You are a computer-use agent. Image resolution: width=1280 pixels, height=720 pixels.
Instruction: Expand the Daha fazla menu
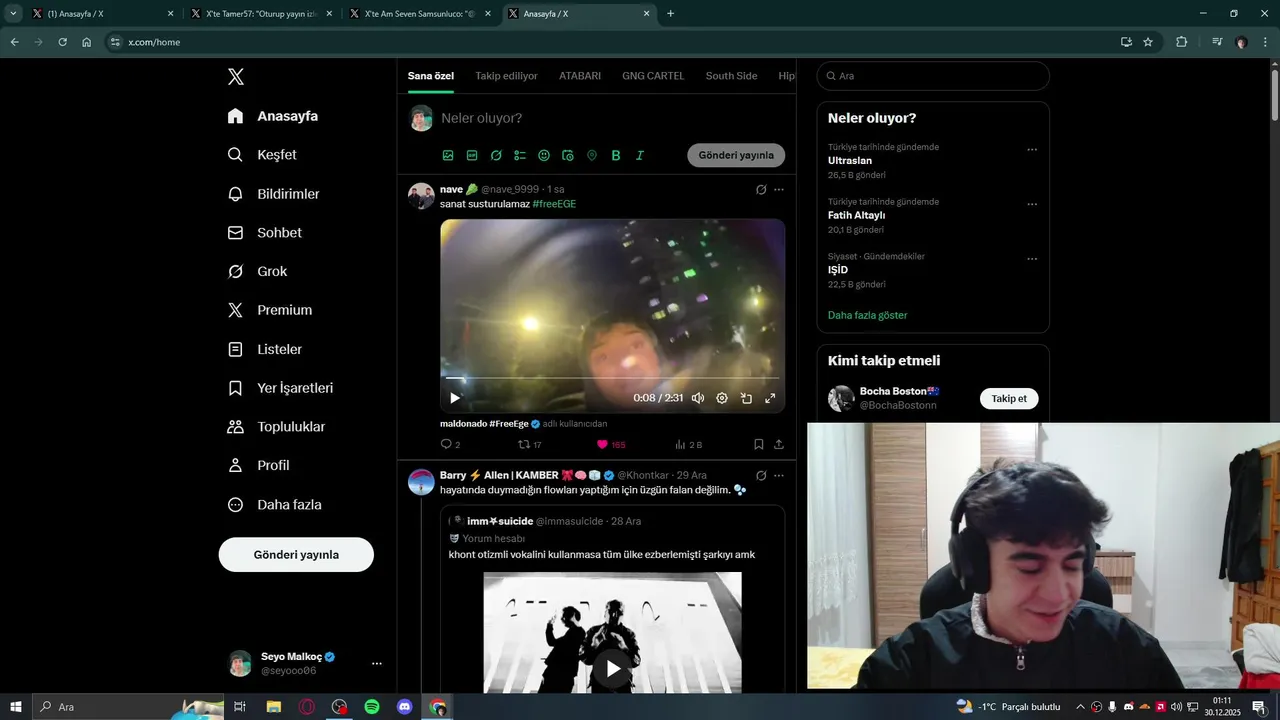point(274,505)
